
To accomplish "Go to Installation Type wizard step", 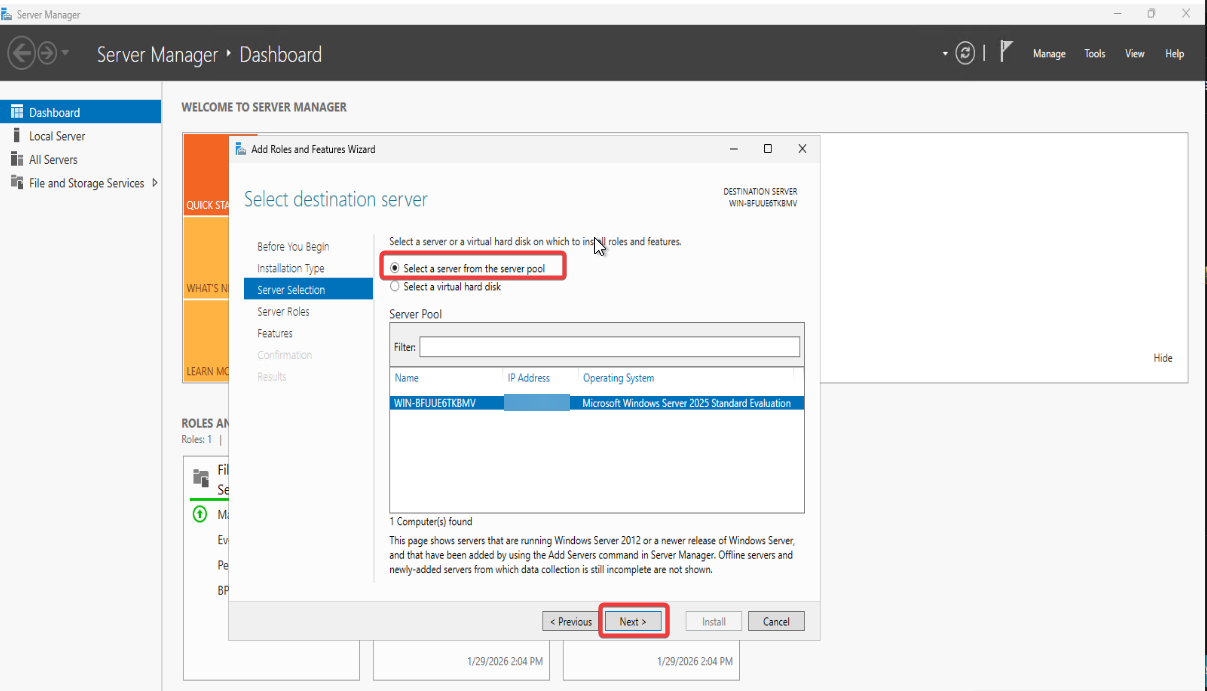I will 290,268.
